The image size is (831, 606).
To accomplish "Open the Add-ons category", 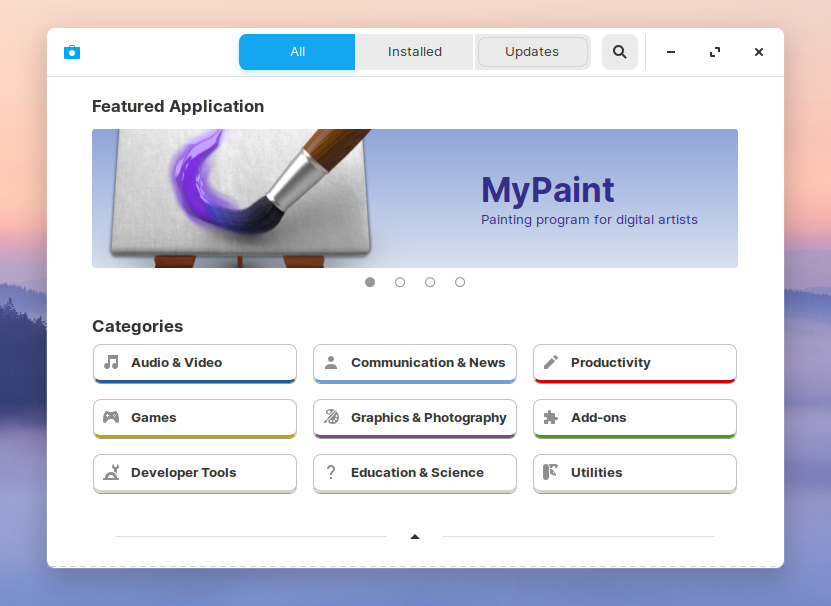I will click(x=635, y=419).
